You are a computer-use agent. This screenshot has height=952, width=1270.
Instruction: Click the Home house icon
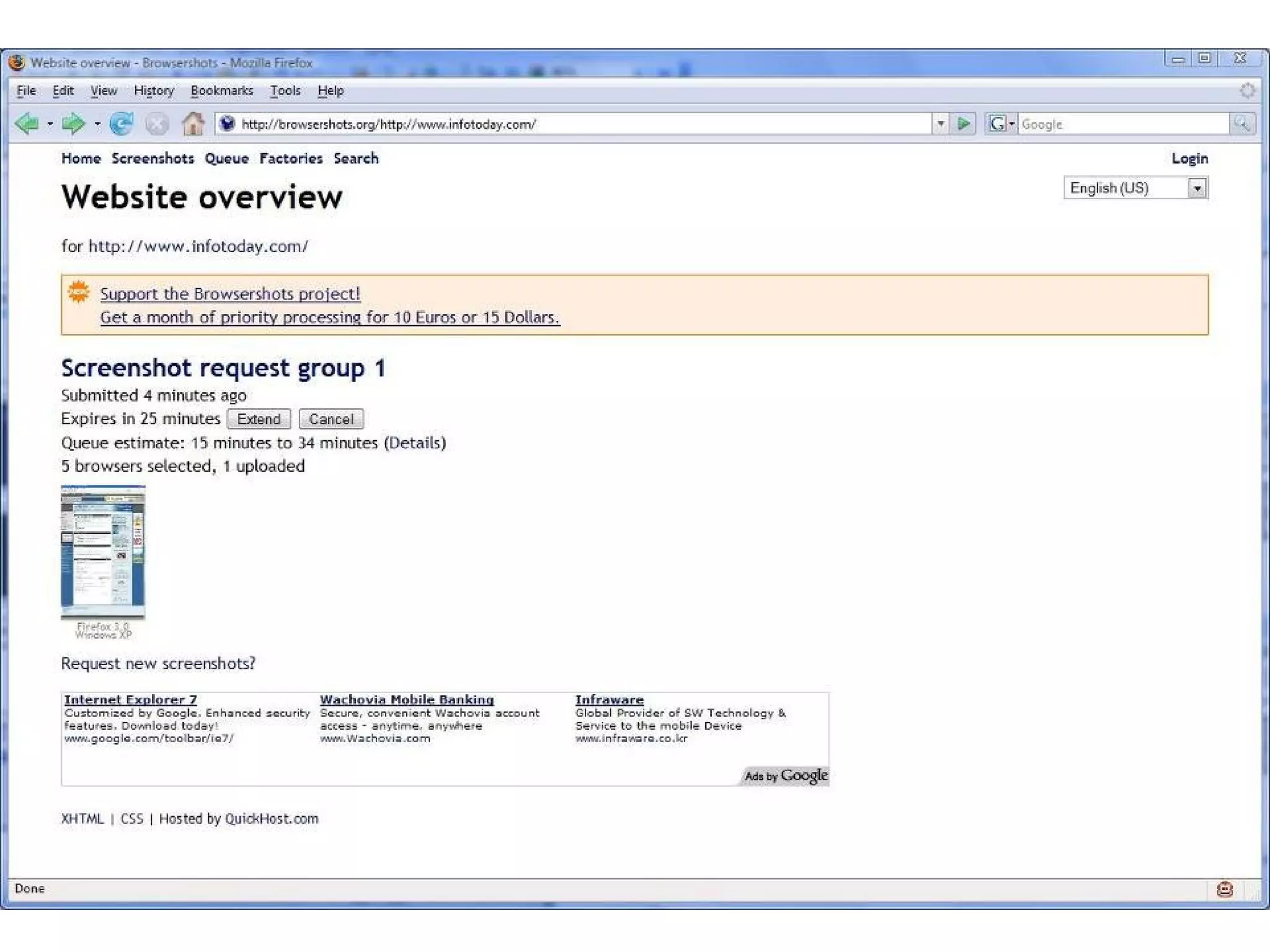coord(193,124)
